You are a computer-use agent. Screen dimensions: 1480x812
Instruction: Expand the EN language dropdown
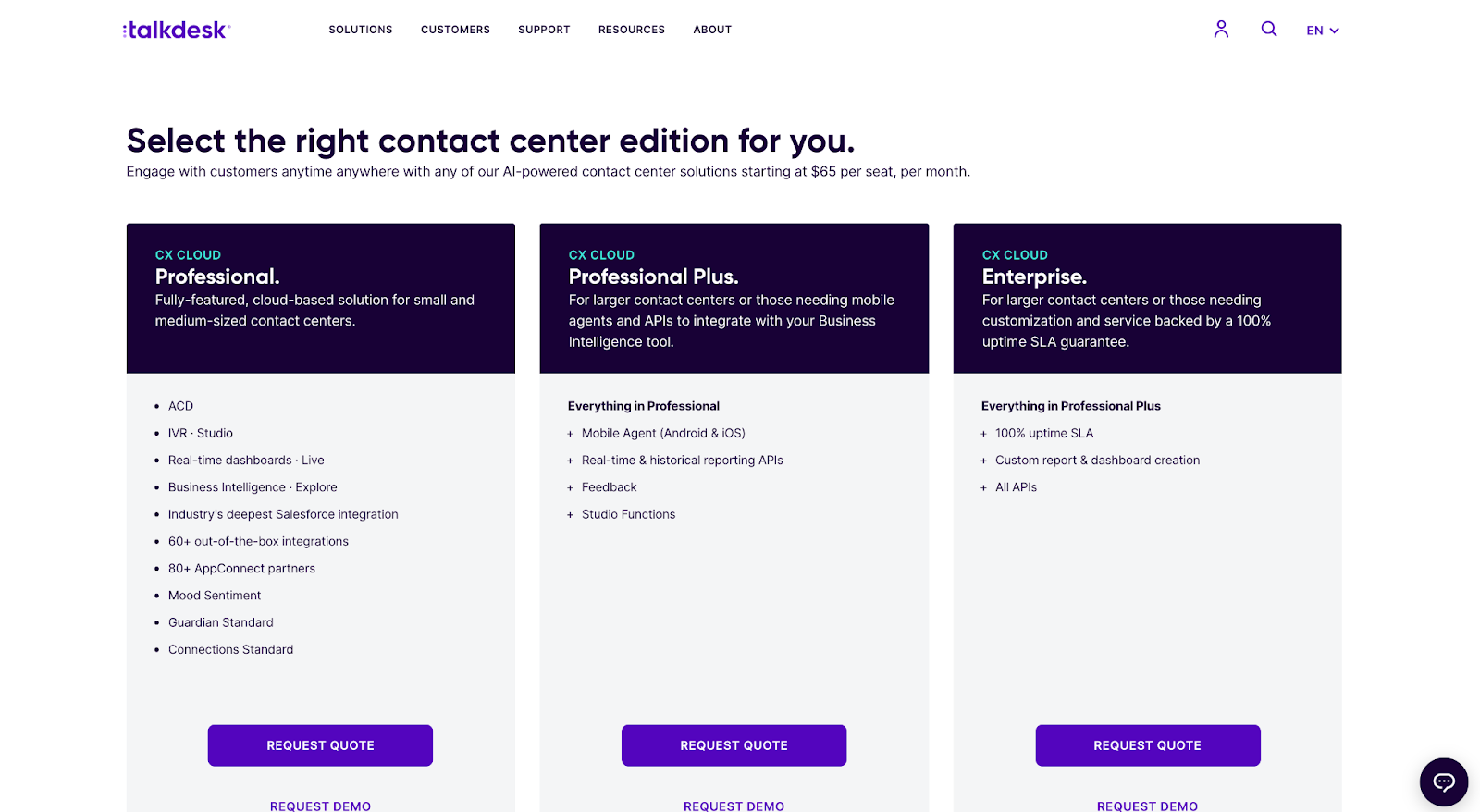1322,31
